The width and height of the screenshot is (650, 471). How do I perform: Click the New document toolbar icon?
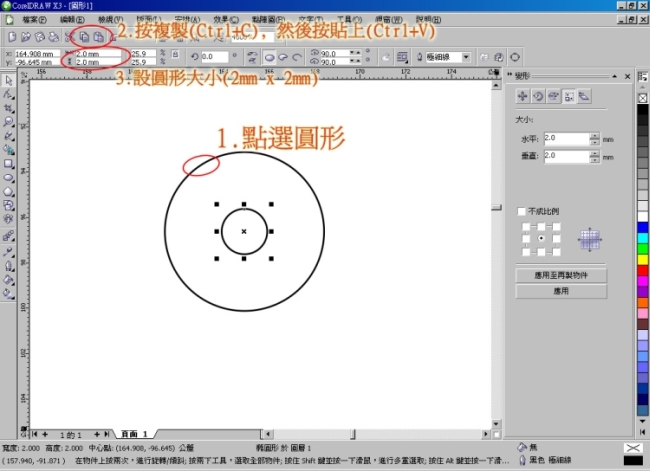pyautogui.click(x=12, y=37)
